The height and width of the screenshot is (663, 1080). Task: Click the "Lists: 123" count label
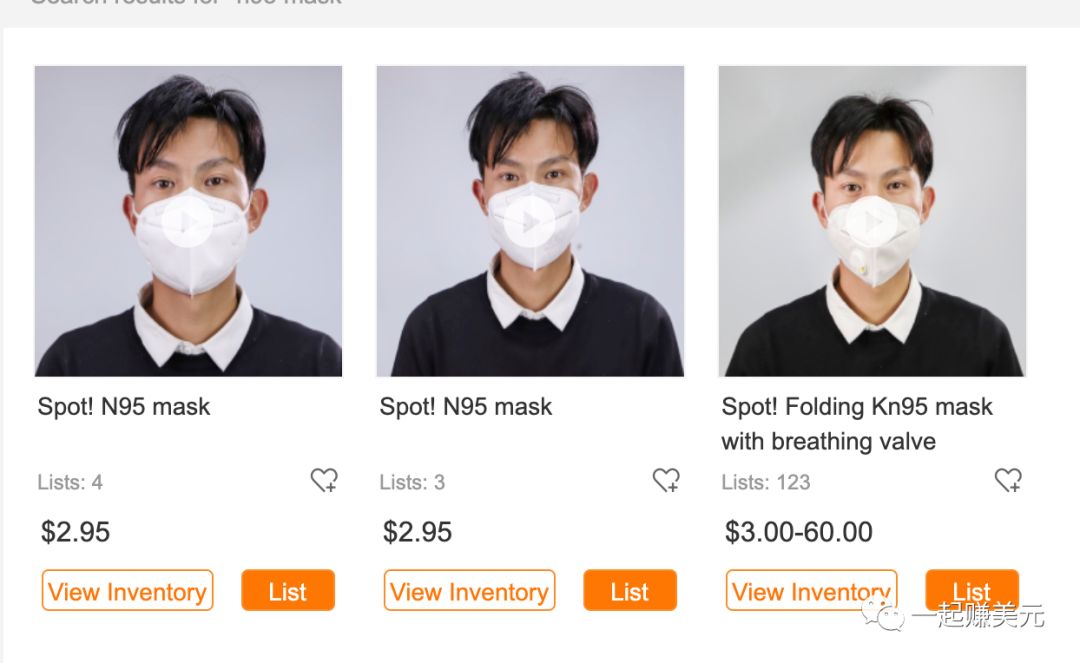(x=765, y=483)
